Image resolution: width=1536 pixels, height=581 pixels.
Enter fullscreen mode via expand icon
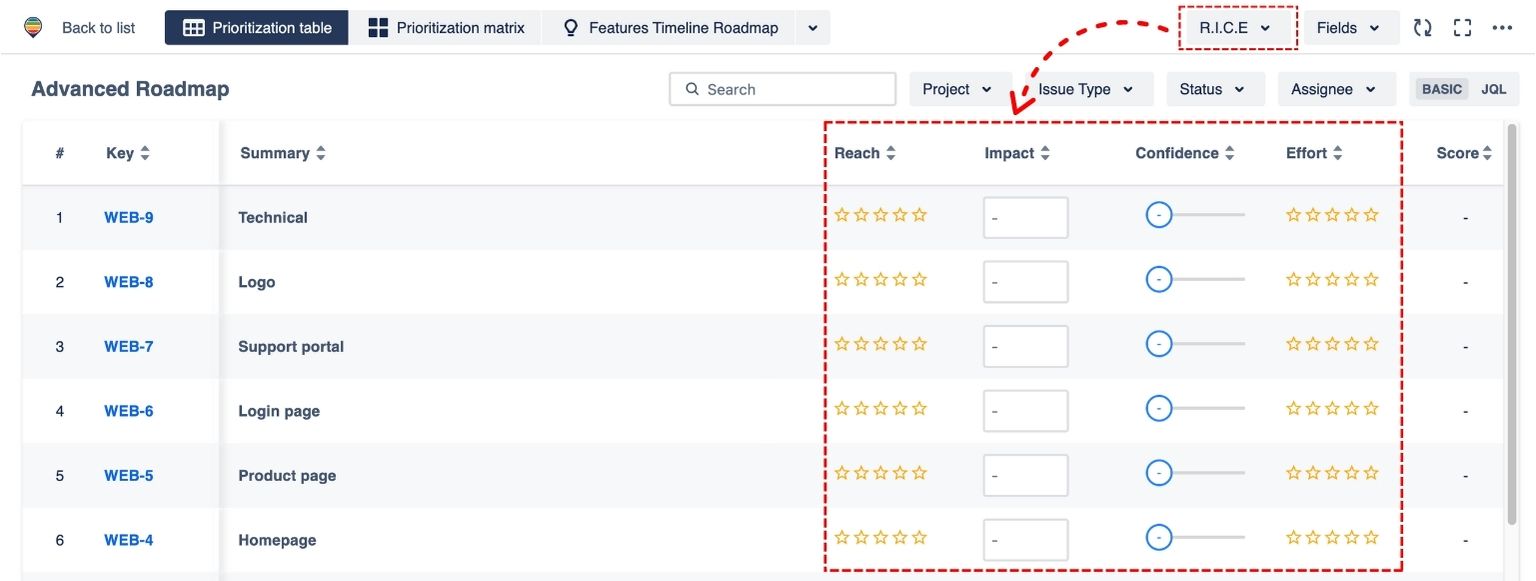[x=1462, y=28]
